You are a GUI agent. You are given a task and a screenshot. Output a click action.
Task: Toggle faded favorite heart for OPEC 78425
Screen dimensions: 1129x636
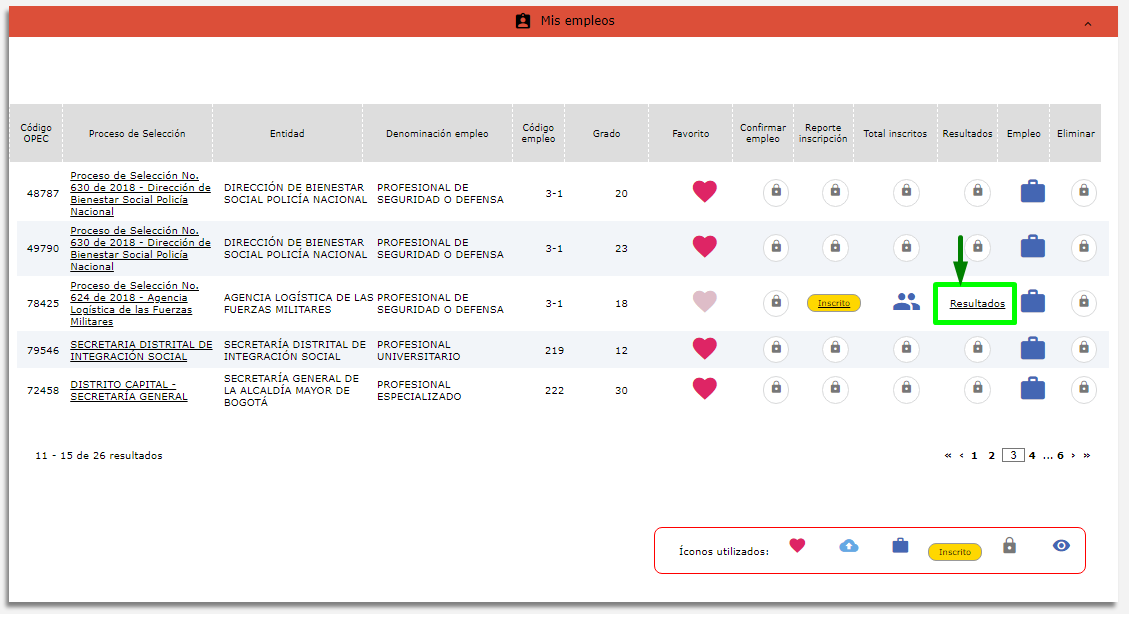pos(705,302)
